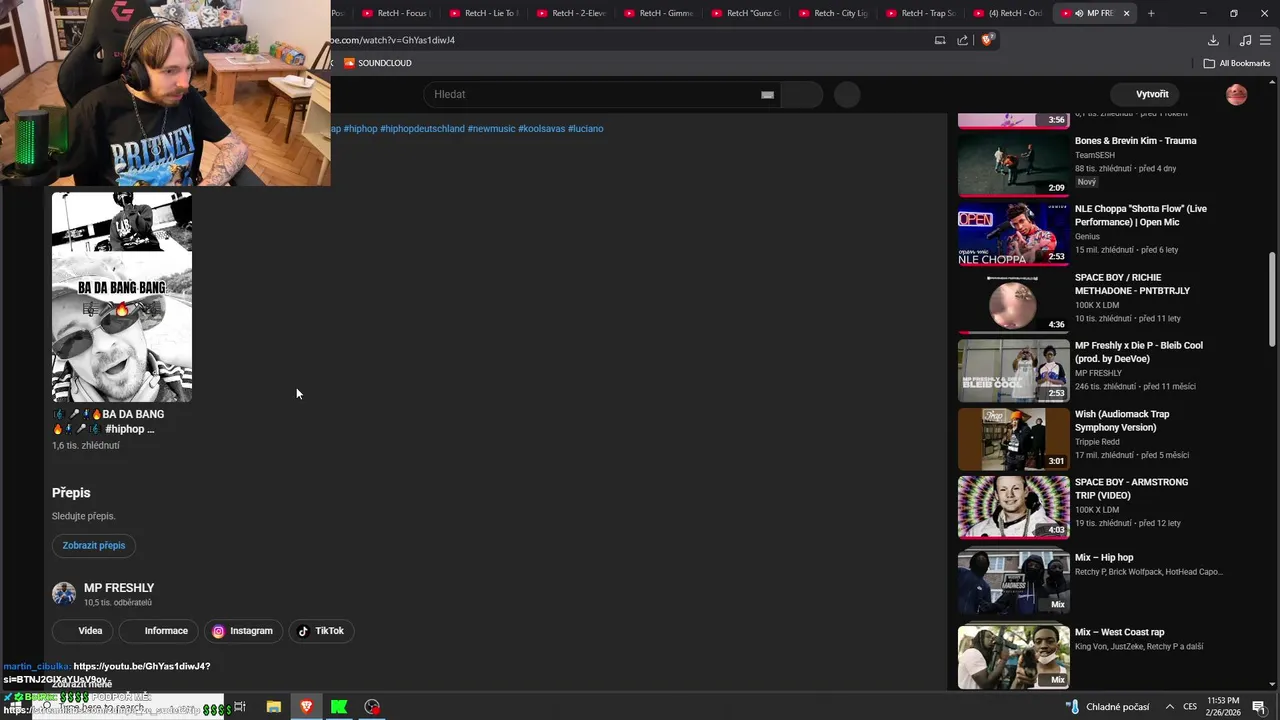Open the Mix – West Coast rap playlist

1119,632
